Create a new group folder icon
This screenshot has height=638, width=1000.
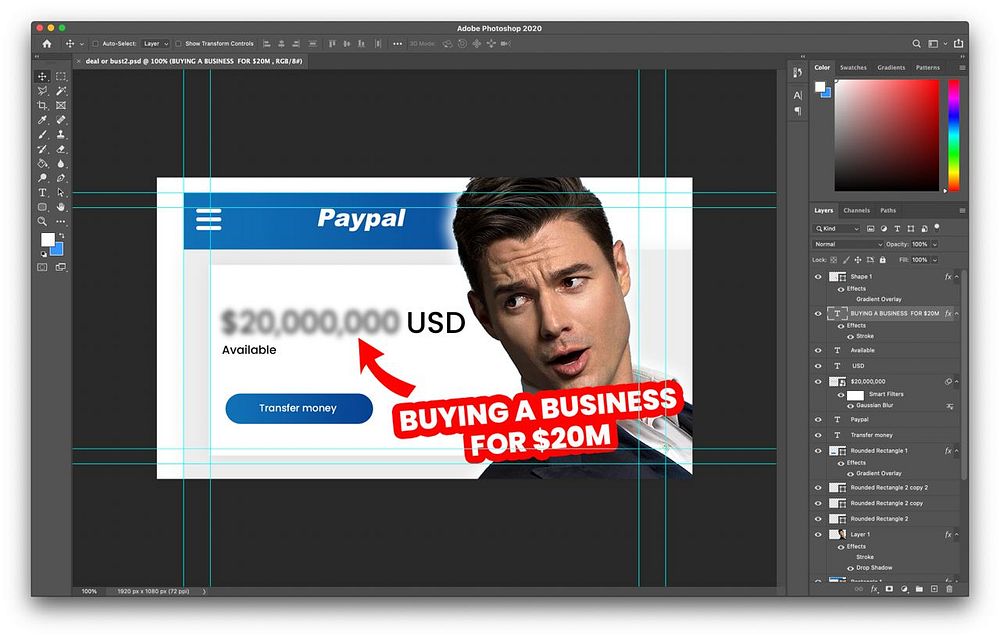point(919,589)
